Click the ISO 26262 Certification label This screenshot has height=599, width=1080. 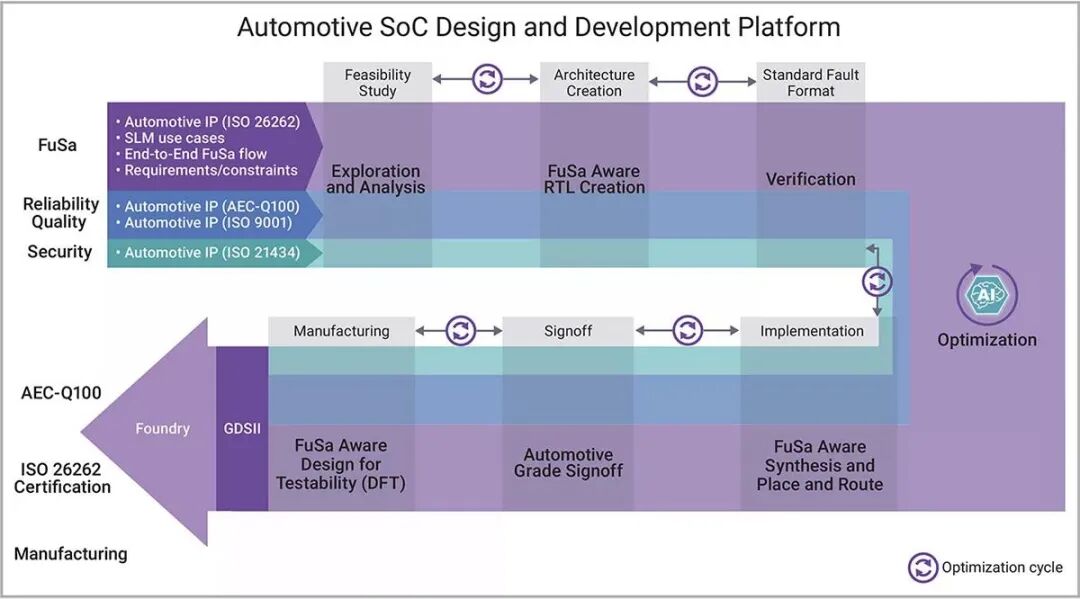(x=62, y=478)
